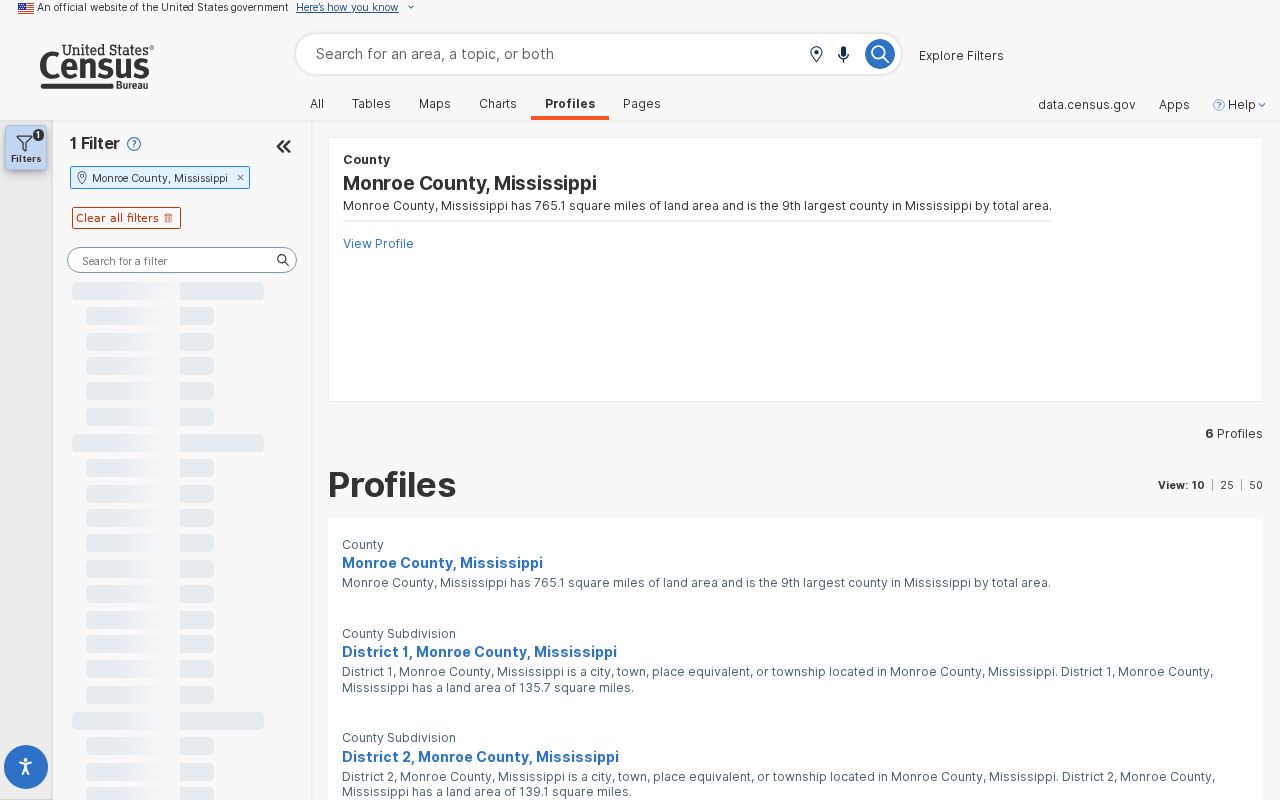Expand the Here's how you know dropdown
The image size is (1280, 800).
coord(354,7)
